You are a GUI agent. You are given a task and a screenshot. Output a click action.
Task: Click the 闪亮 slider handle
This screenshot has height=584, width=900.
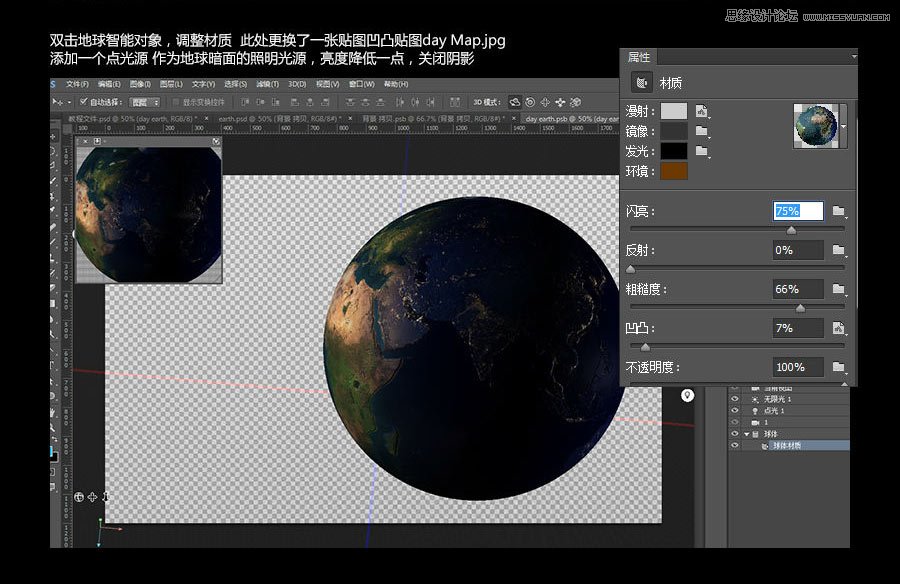coord(792,230)
